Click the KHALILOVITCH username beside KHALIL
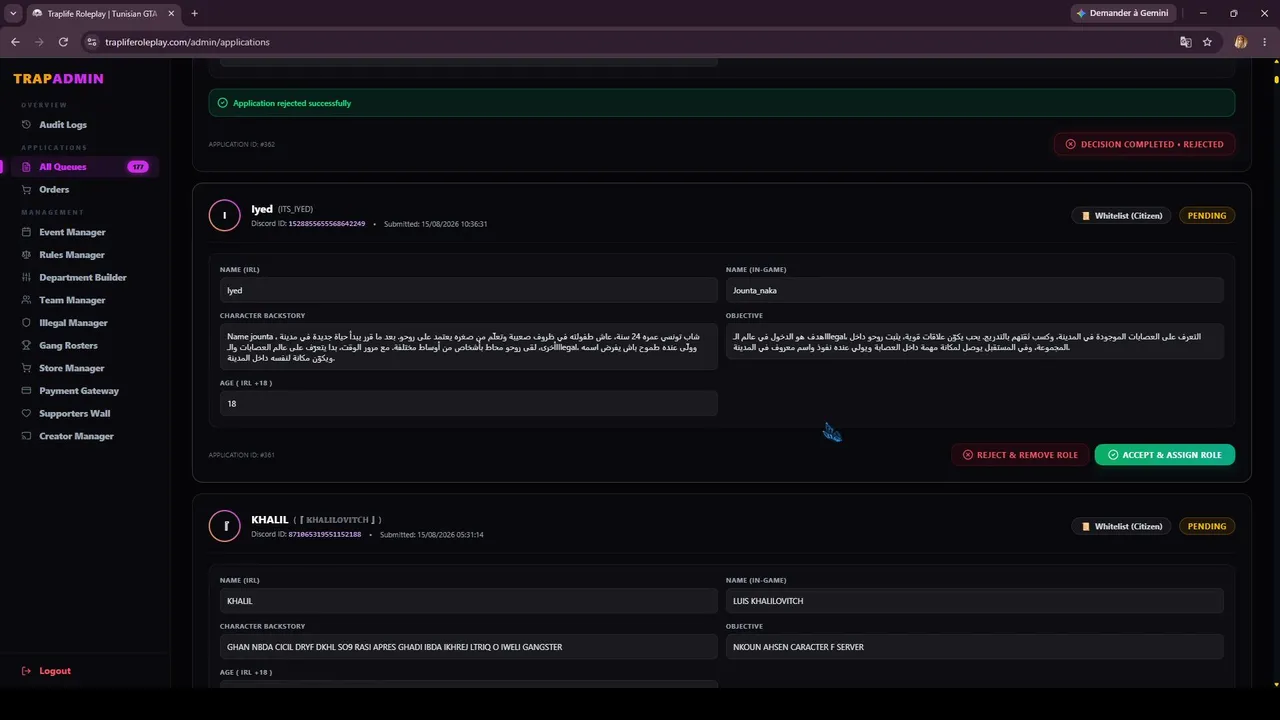Screen dimensions: 1280x720 [337, 520]
